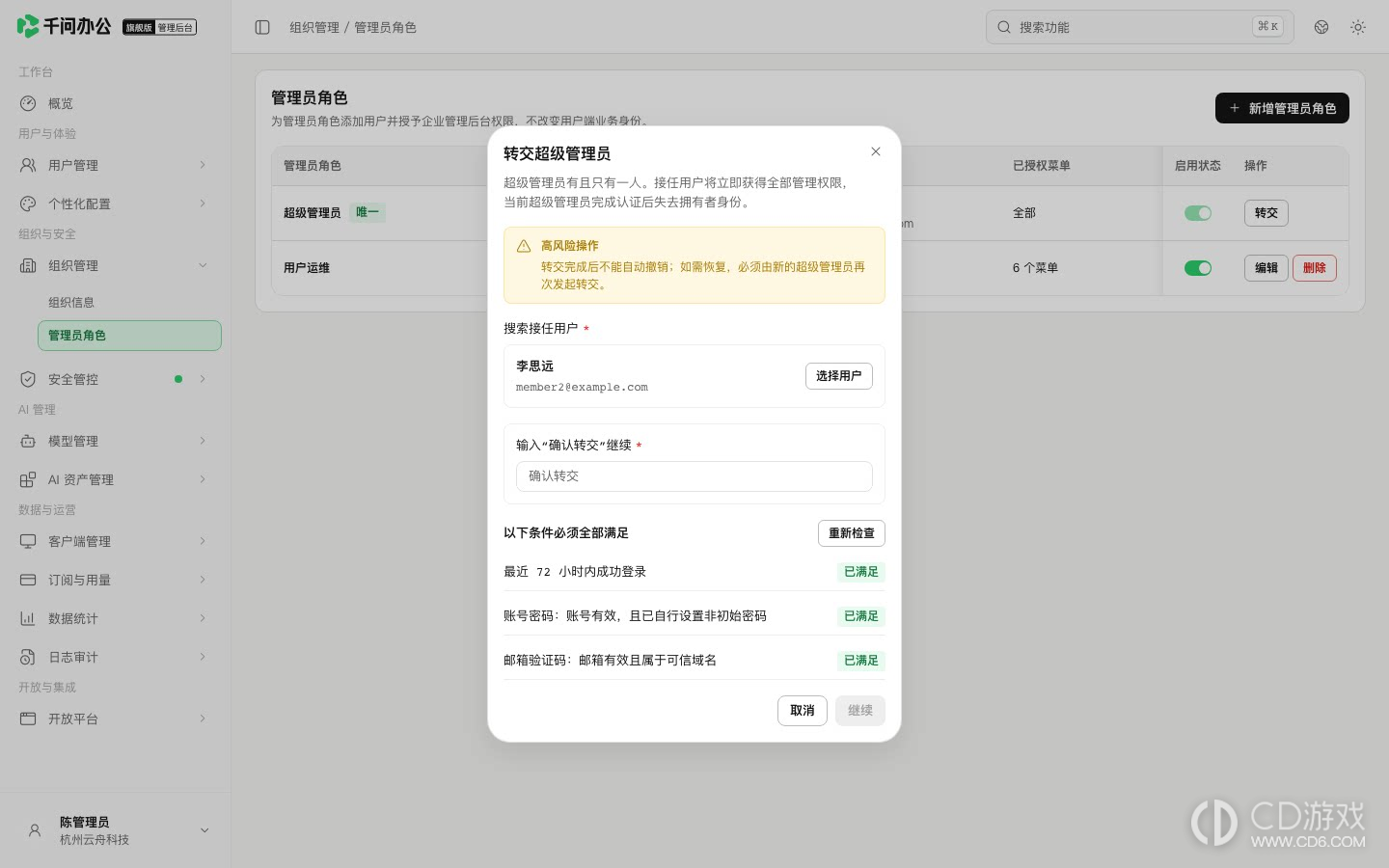Collapse the 组织管理 menu chevron
This screenshot has width=1389, height=868.
(203, 265)
